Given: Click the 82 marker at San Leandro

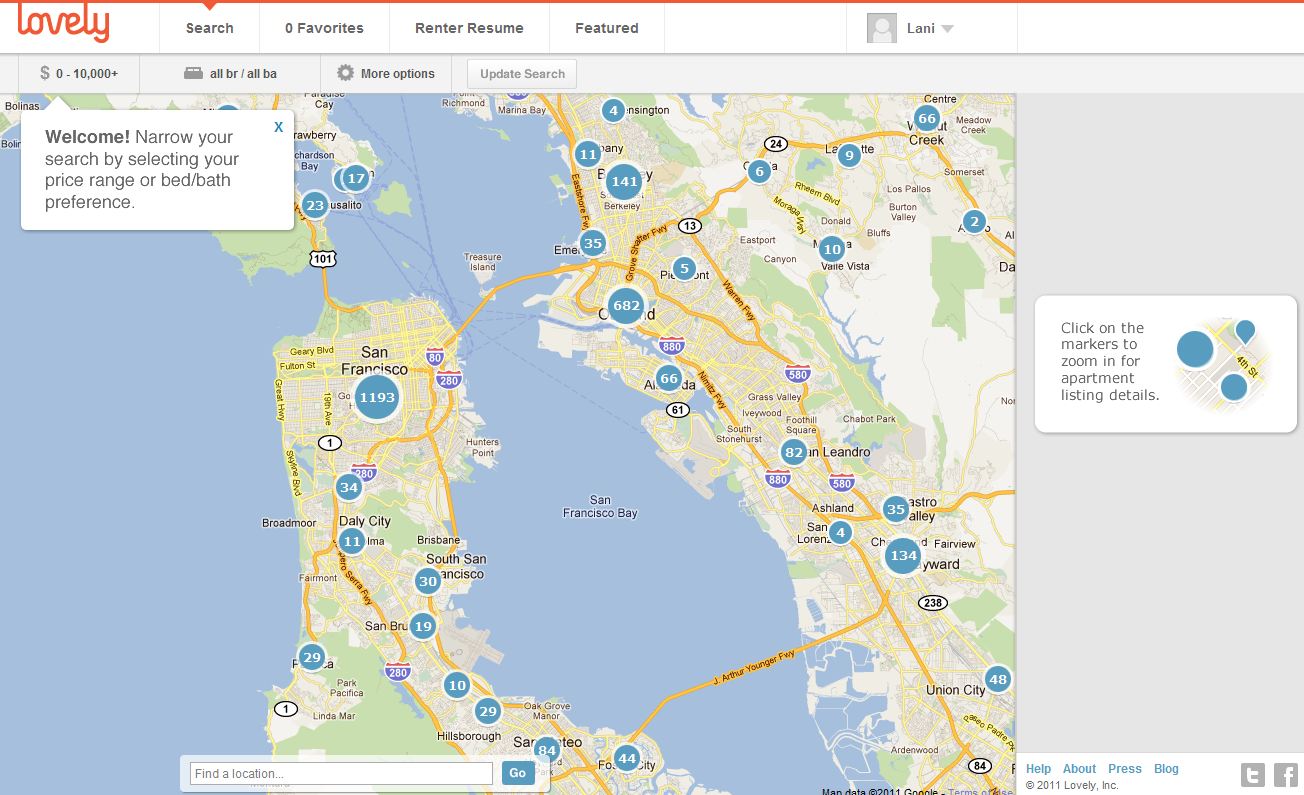Looking at the screenshot, I should tap(794, 452).
